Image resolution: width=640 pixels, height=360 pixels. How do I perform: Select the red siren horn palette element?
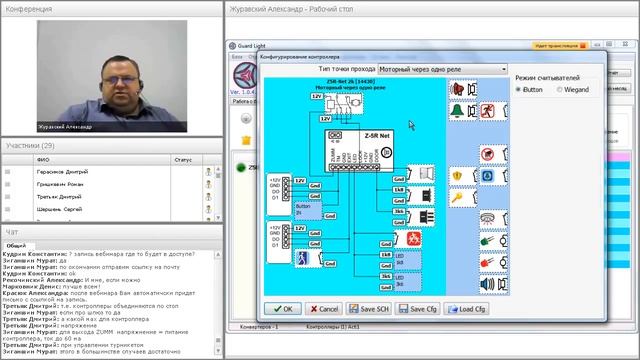462,89
